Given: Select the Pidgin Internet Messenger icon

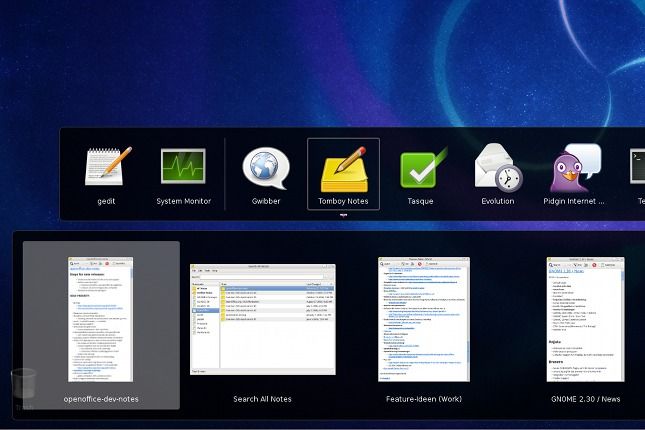Looking at the screenshot, I should (575, 168).
